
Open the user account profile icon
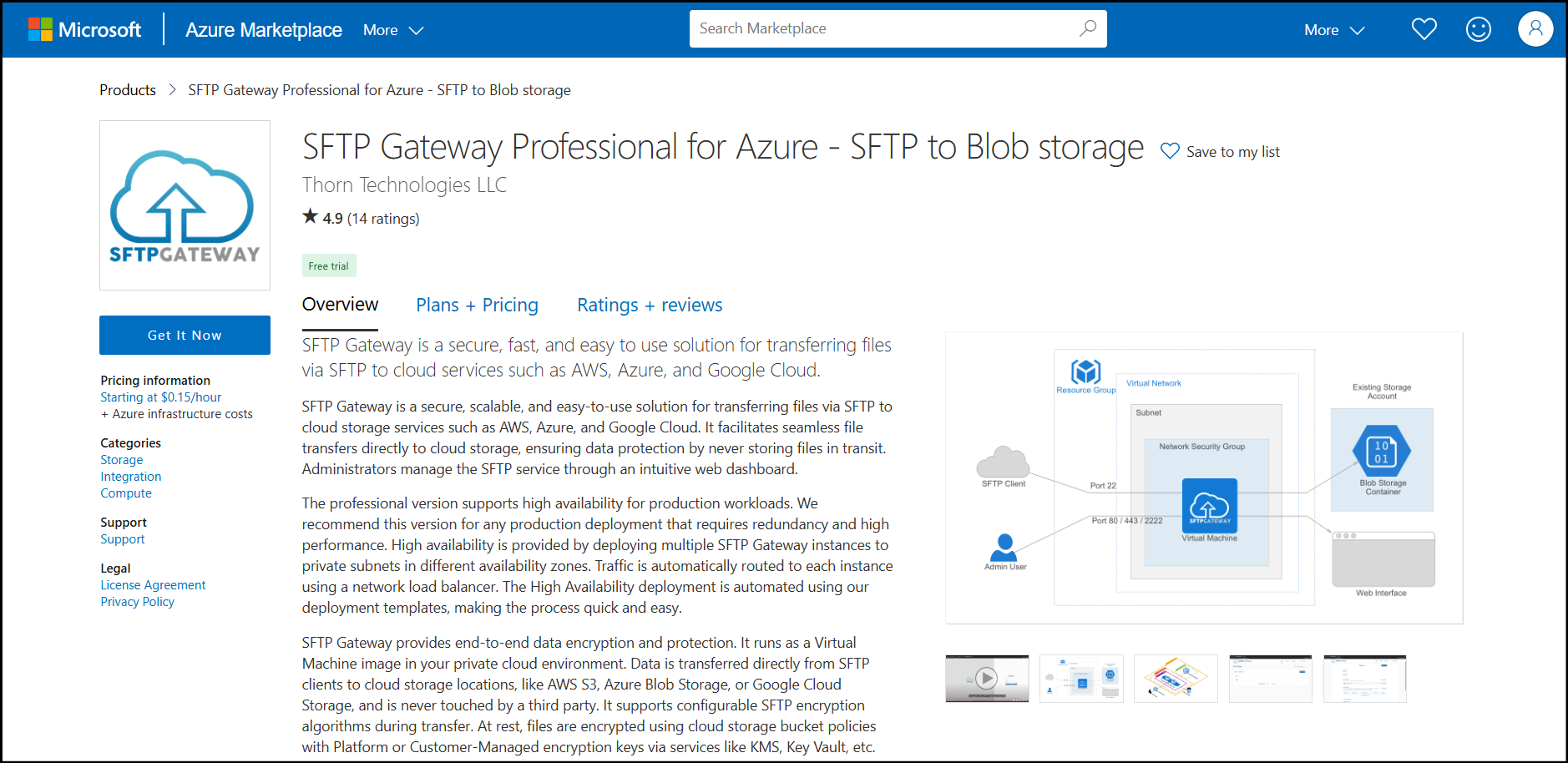click(1535, 29)
